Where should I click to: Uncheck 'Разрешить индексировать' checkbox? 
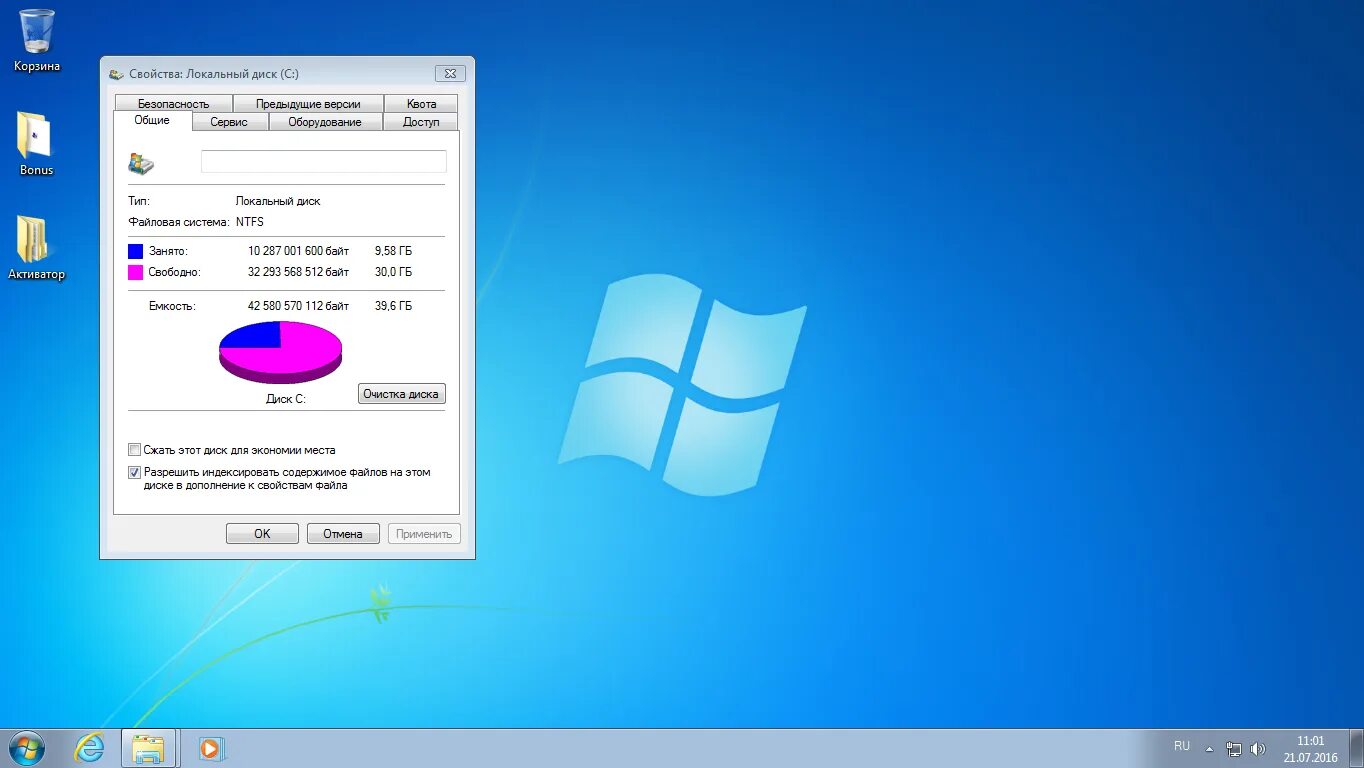point(134,472)
